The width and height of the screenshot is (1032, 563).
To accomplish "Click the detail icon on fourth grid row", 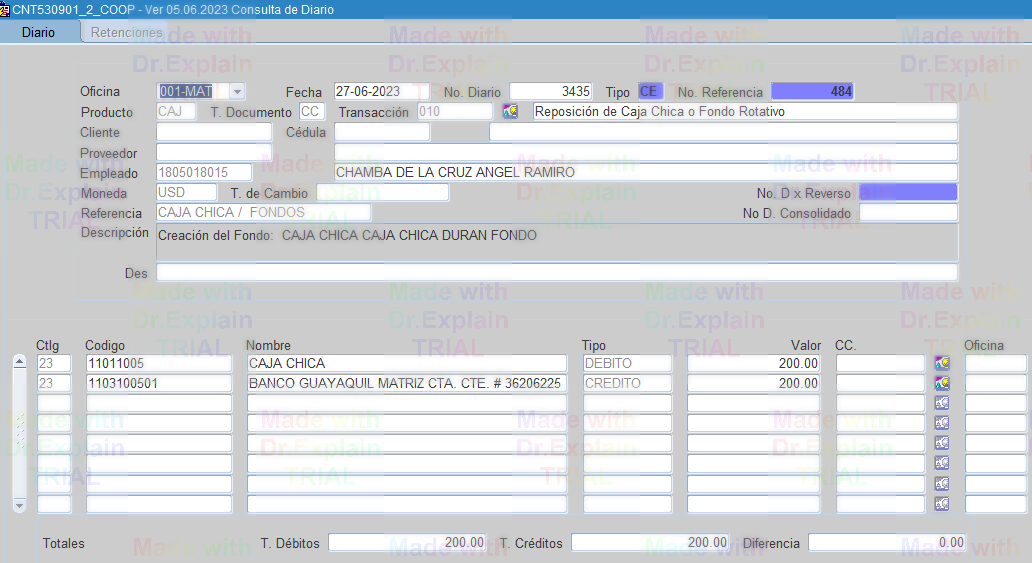I will [x=941, y=423].
